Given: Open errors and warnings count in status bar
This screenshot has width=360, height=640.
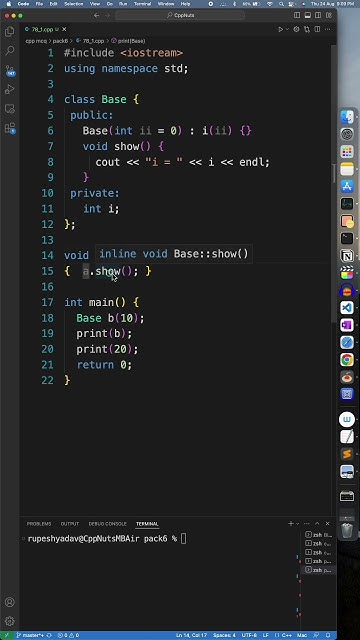Looking at the screenshot, I should (68, 636).
